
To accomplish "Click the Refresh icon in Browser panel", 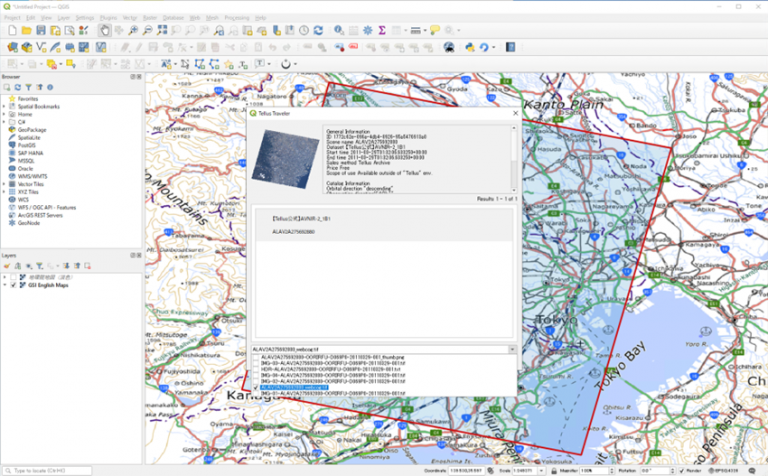I will pos(18,87).
